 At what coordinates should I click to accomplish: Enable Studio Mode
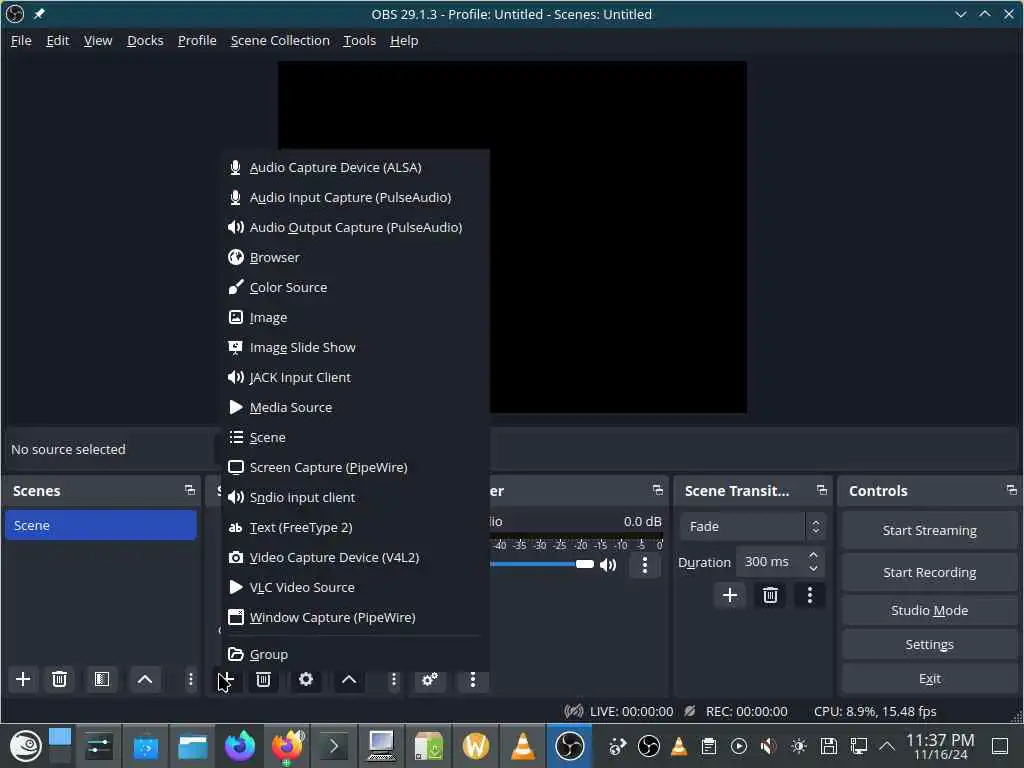929,611
